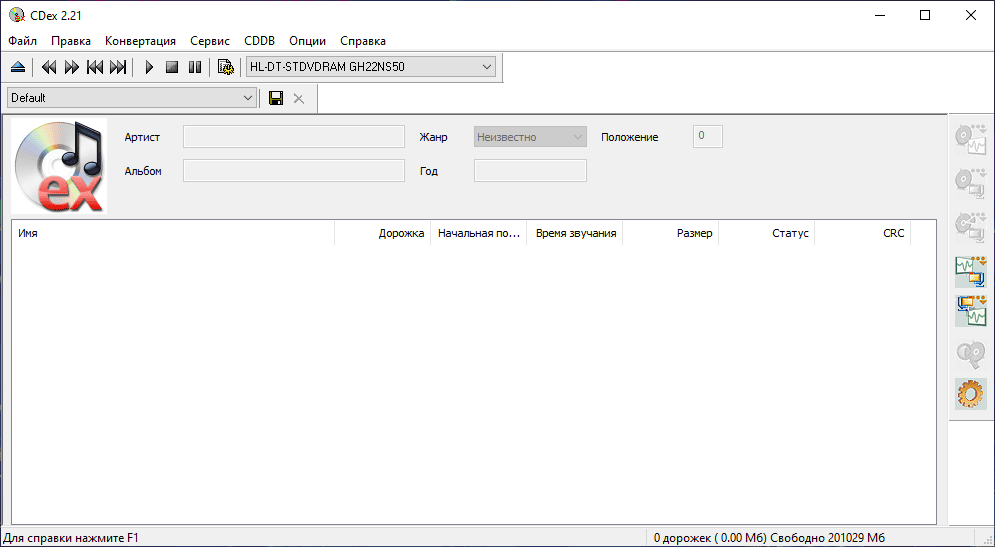Screen dimensions: 995x547
Task: Query the remote CDDB icon in the sidebar
Action: coord(971,355)
